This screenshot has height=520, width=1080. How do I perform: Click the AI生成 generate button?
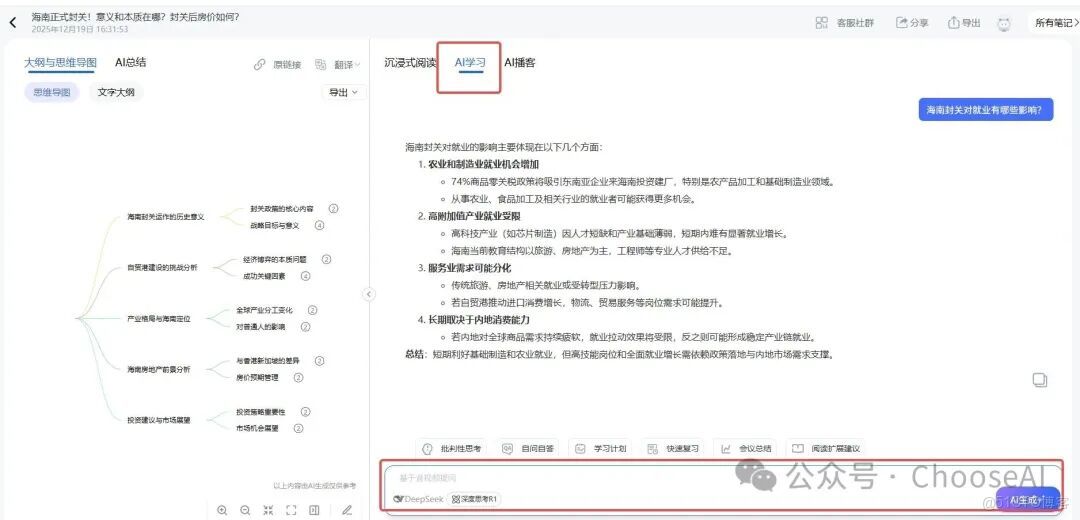tap(1028, 500)
